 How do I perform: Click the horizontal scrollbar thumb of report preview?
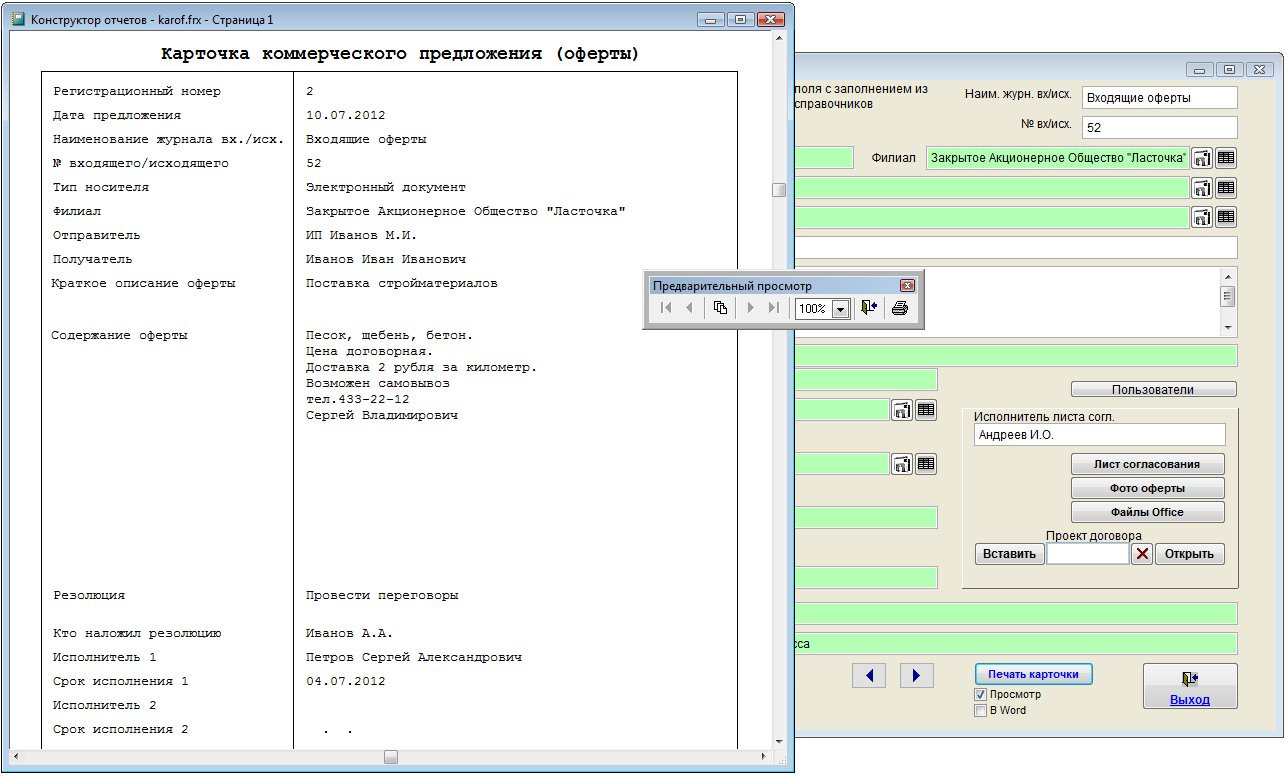(391, 757)
